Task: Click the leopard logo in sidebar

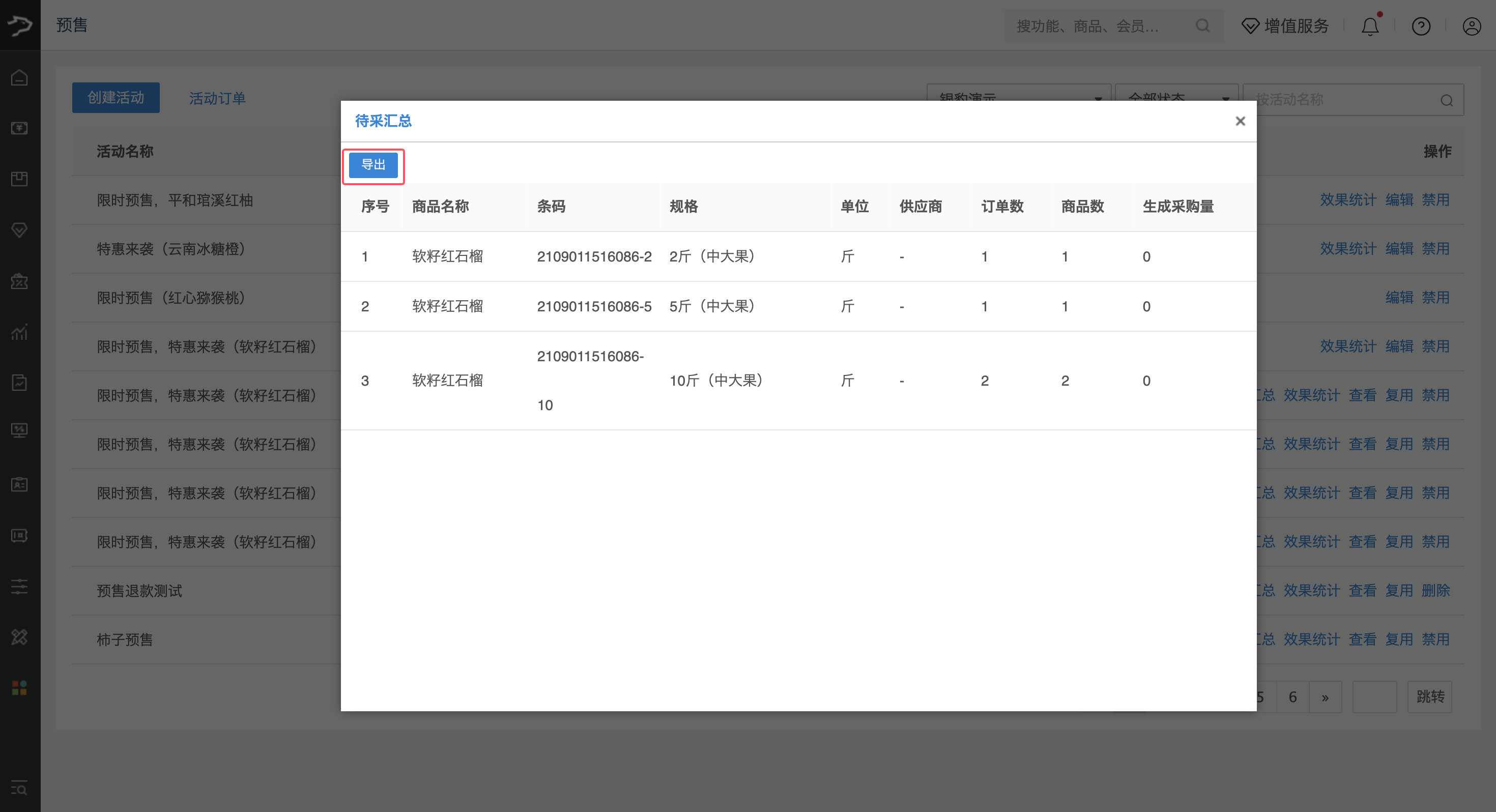Action: pos(20,25)
